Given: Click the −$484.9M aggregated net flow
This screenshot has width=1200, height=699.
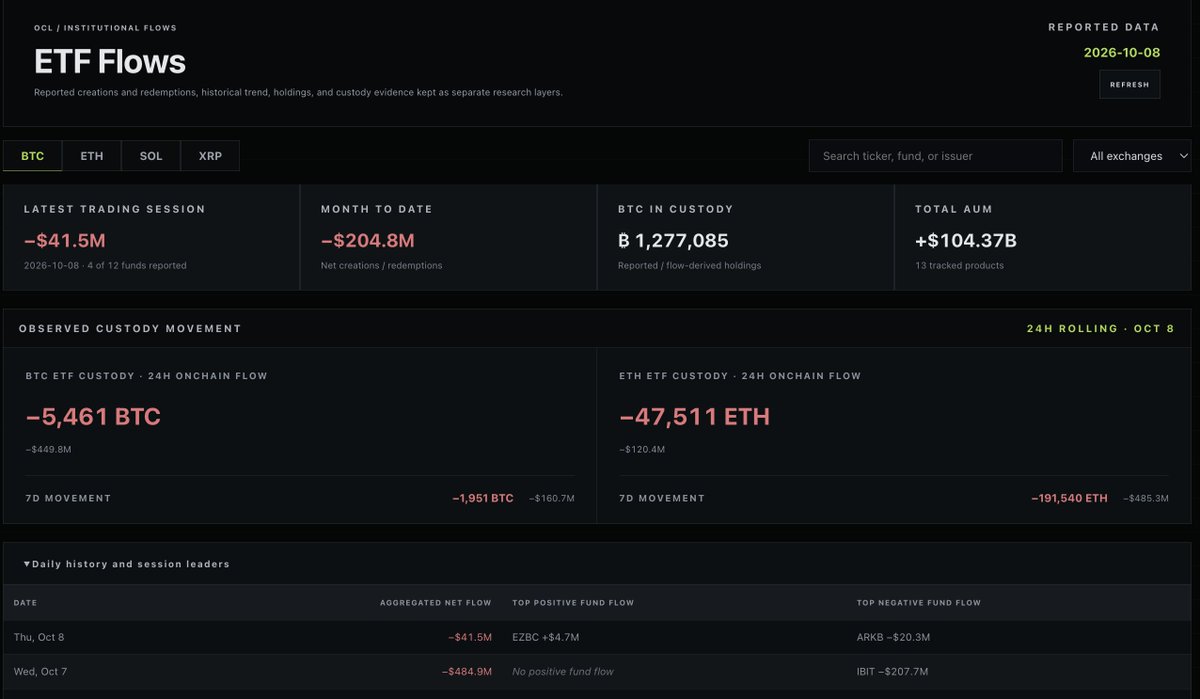Looking at the screenshot, I should click(467, 671).
